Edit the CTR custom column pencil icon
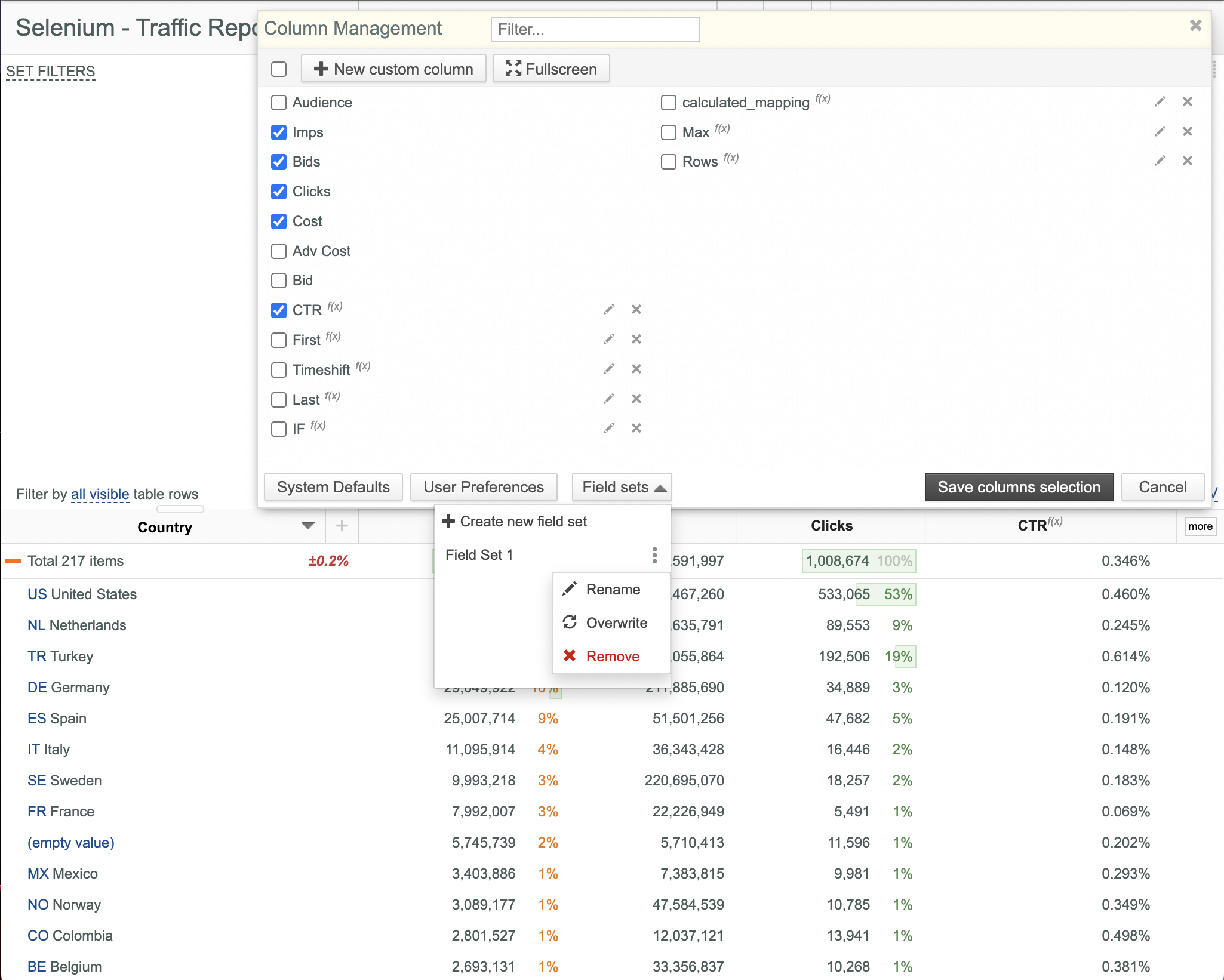This screenshot has width=1224, height=980. (608, 309)
